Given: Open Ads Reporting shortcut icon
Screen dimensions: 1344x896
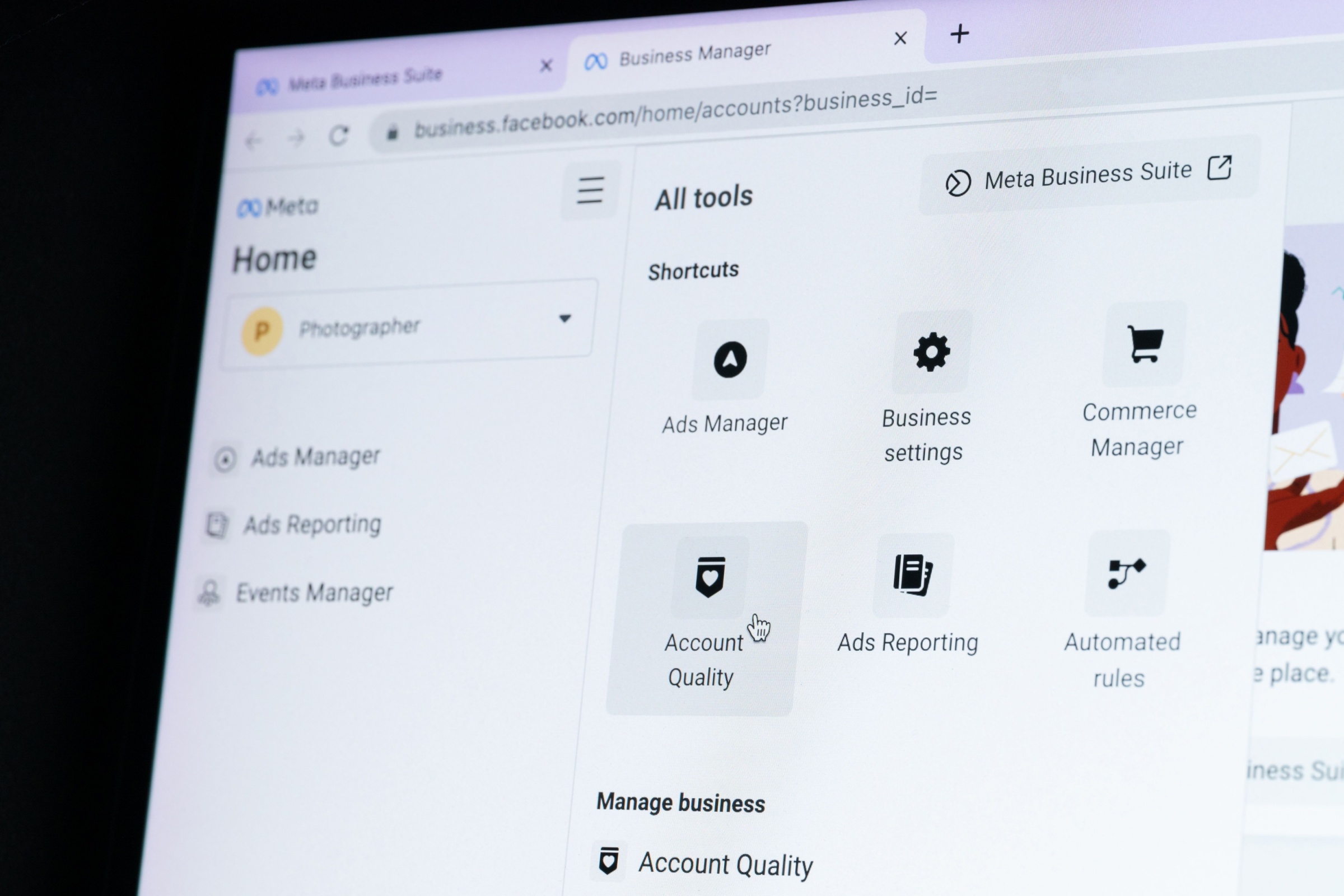Looking at the screenshot, I should point(913,575).
